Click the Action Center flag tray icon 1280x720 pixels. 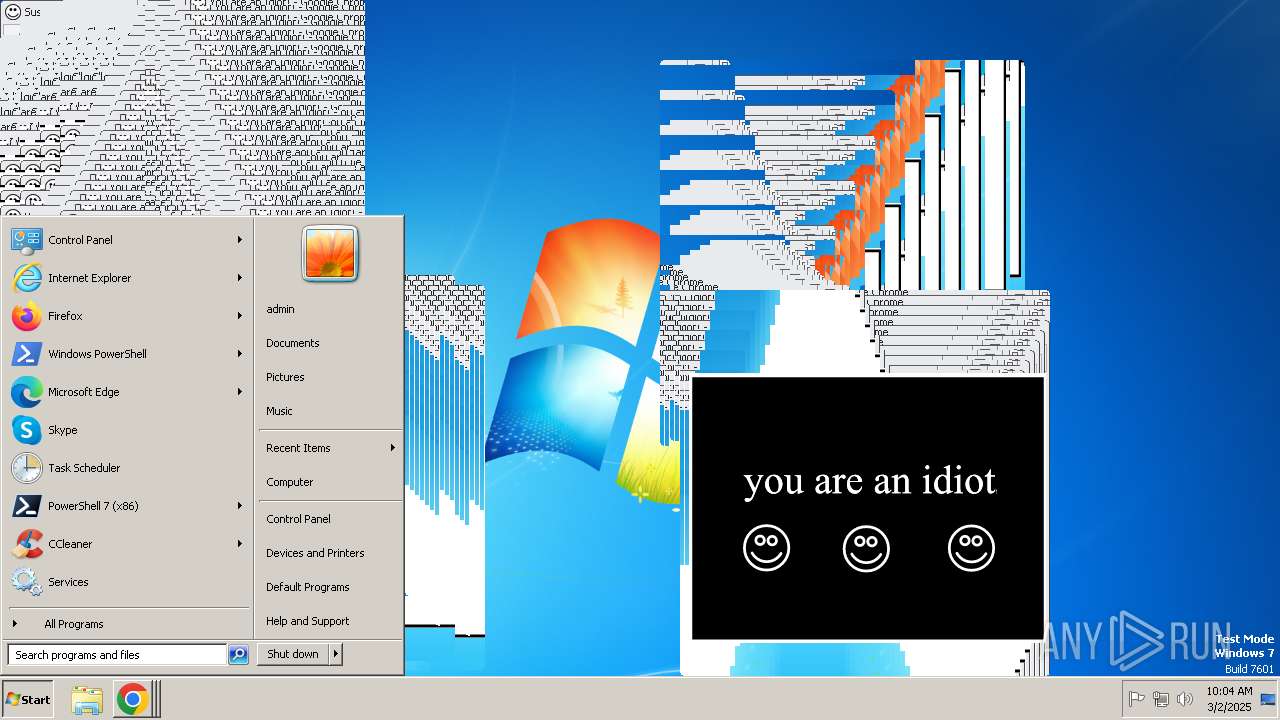click(x=1137, y=699)
